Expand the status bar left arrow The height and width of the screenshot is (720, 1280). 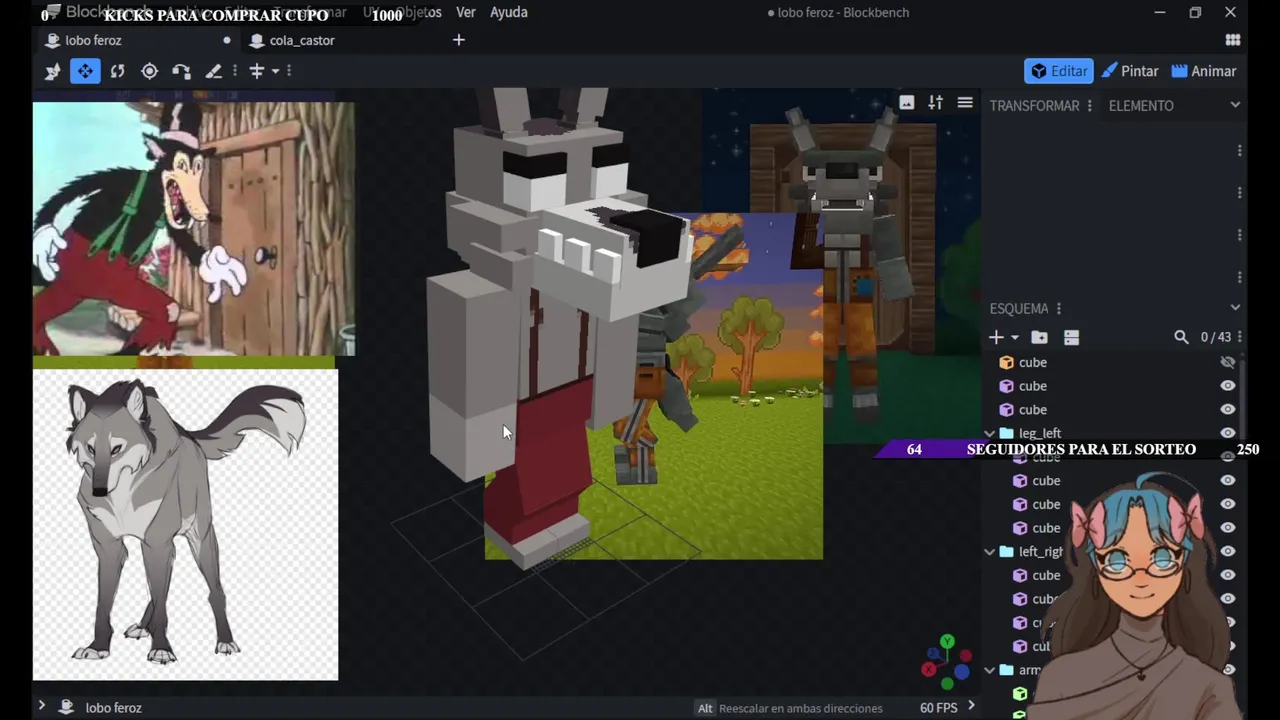click(41, 706)
